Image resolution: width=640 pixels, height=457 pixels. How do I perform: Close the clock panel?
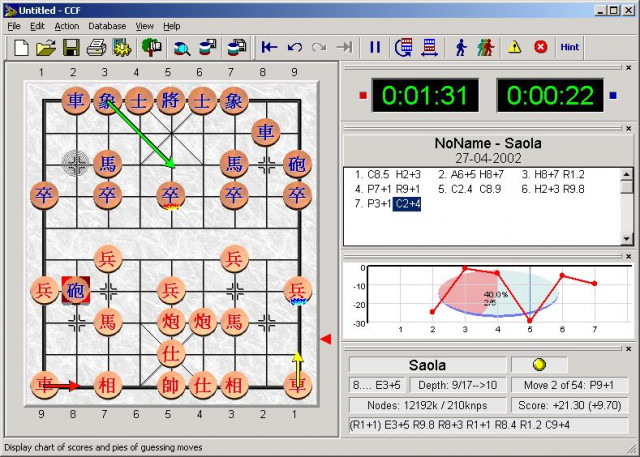click(629, 68)
